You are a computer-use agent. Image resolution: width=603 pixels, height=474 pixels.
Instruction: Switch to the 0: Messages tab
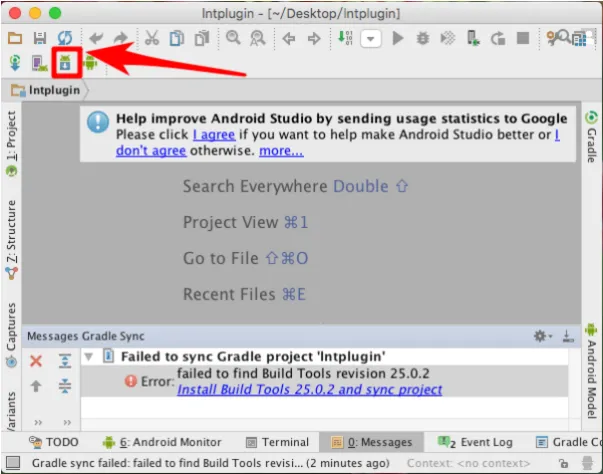[x=371, y=442]
